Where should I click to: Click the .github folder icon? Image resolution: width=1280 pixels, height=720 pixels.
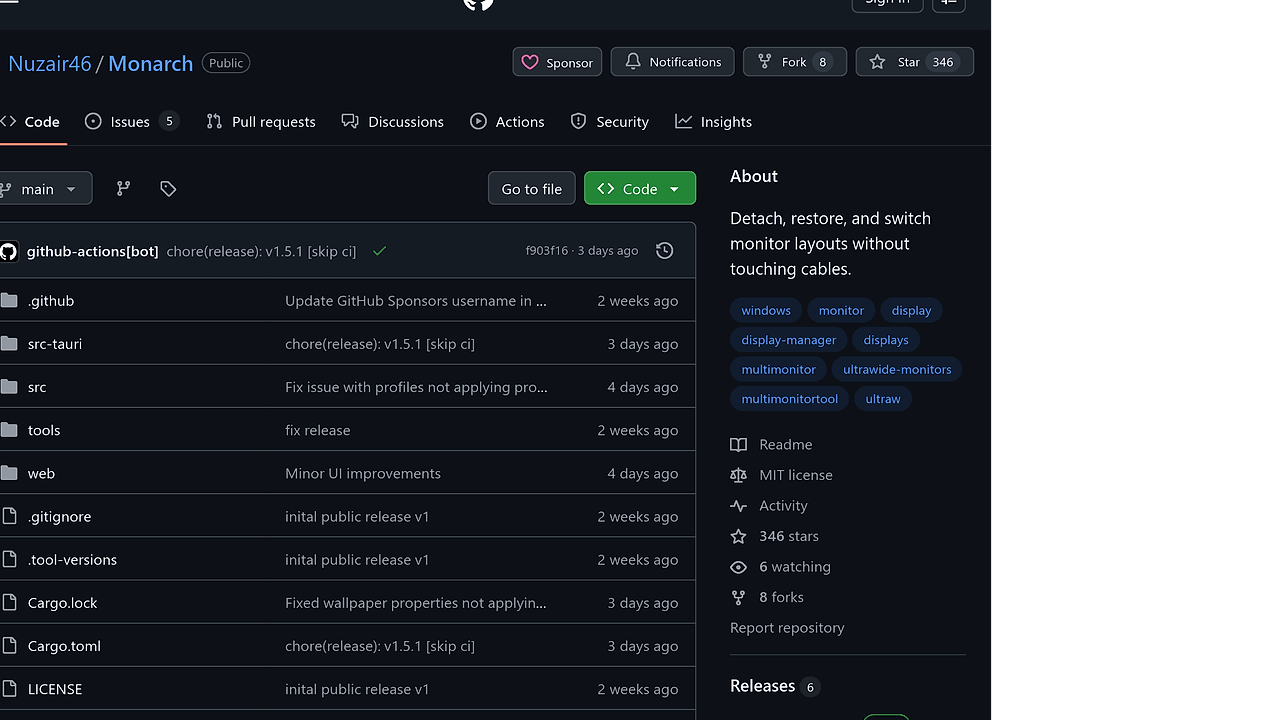[x=9, y=300]
